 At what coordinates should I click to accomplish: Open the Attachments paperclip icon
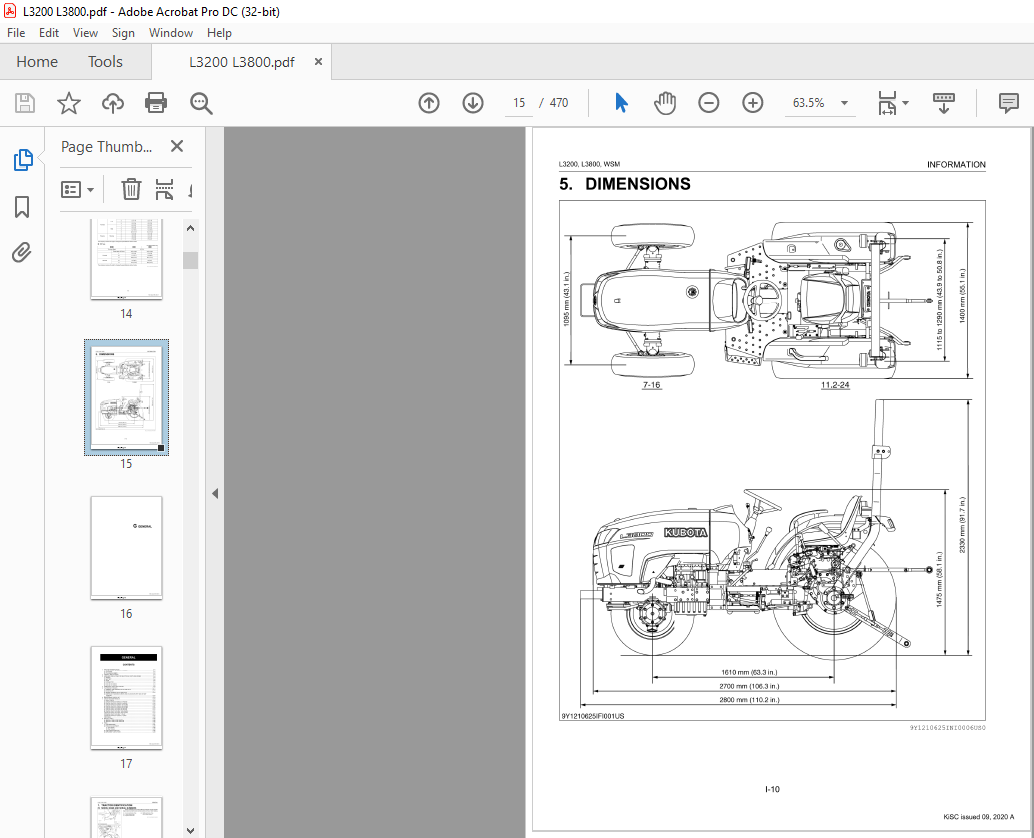click(22, 253)
